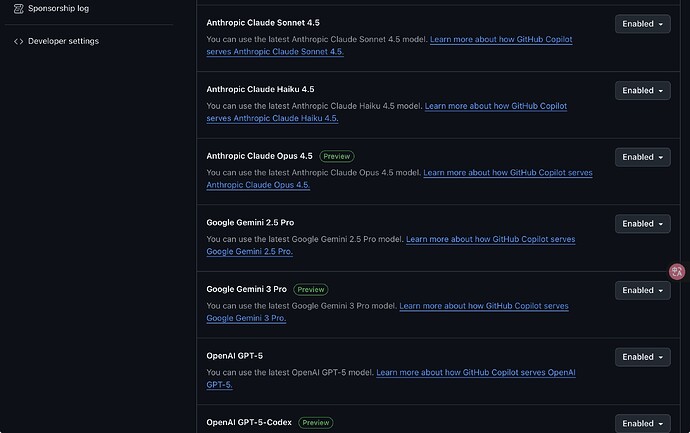Viewport: 690px width, 433px height.
Task: Click the OpenAI GPT-5 heading
Action: coord(235,356)
